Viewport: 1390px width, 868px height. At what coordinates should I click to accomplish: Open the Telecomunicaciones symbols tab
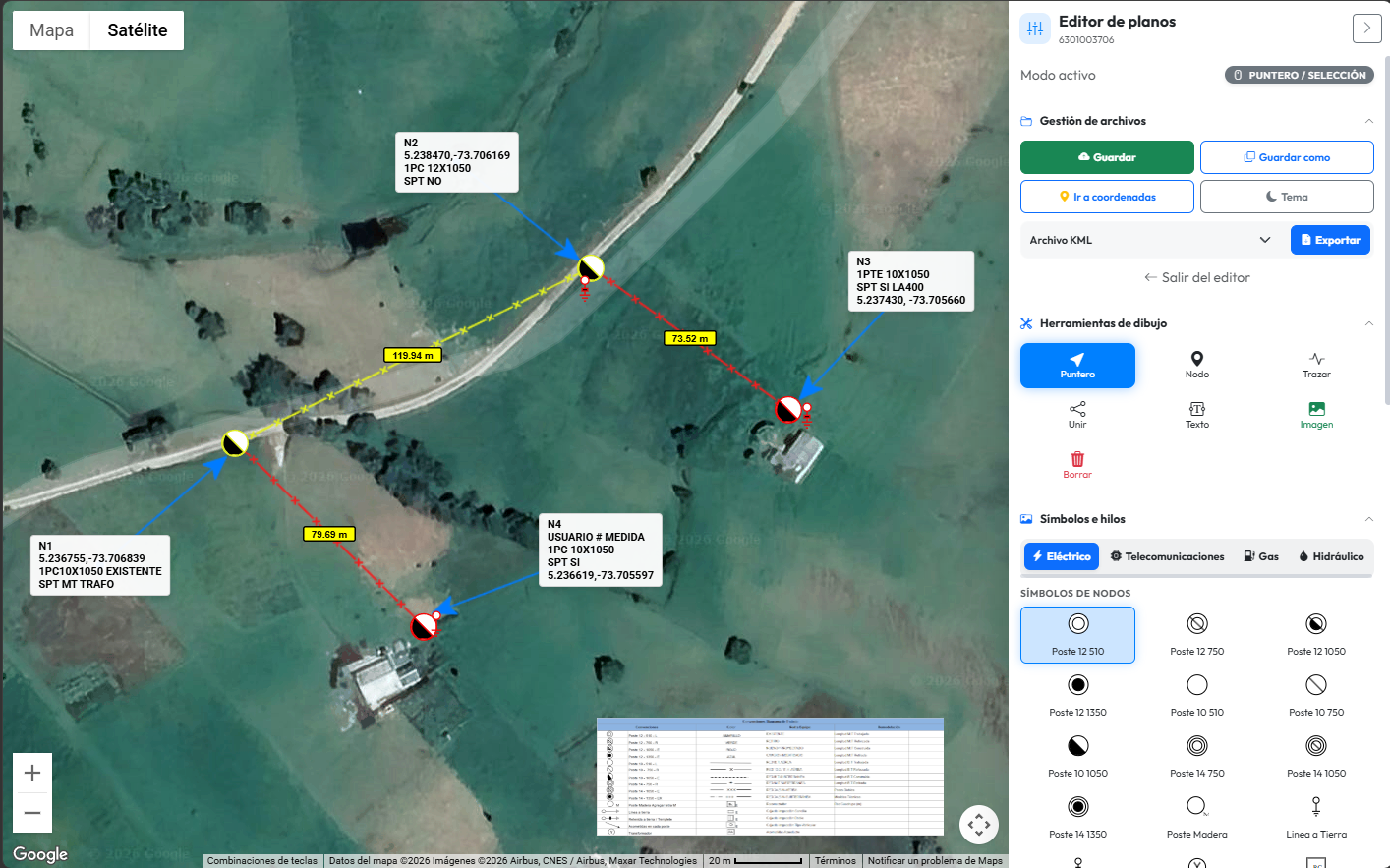pyautogui.click(x=1167, y=556)
